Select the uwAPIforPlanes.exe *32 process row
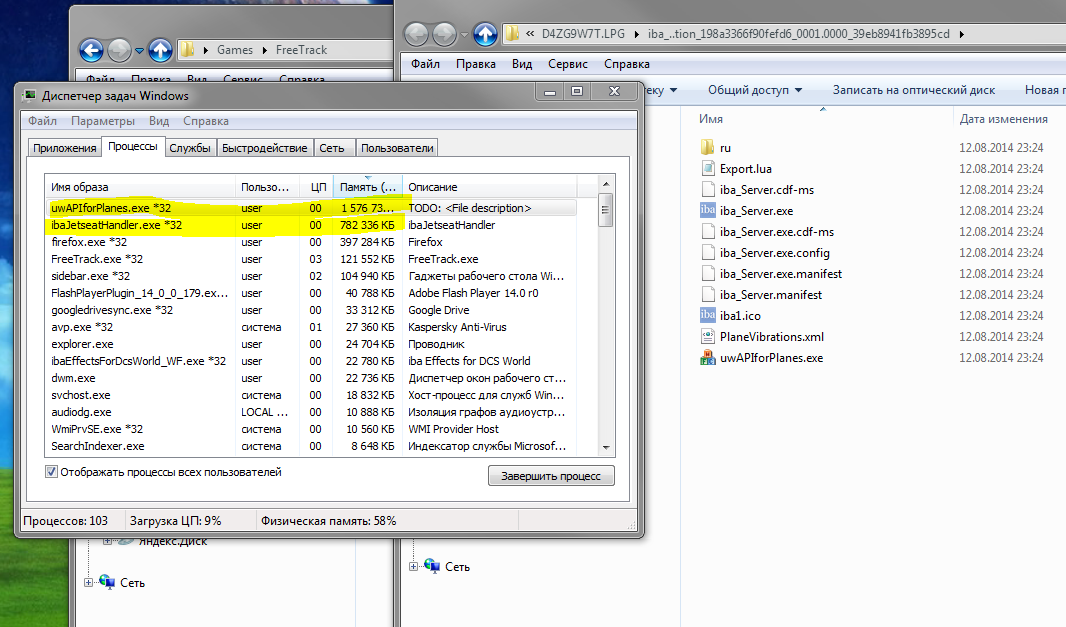 (311, 208)
